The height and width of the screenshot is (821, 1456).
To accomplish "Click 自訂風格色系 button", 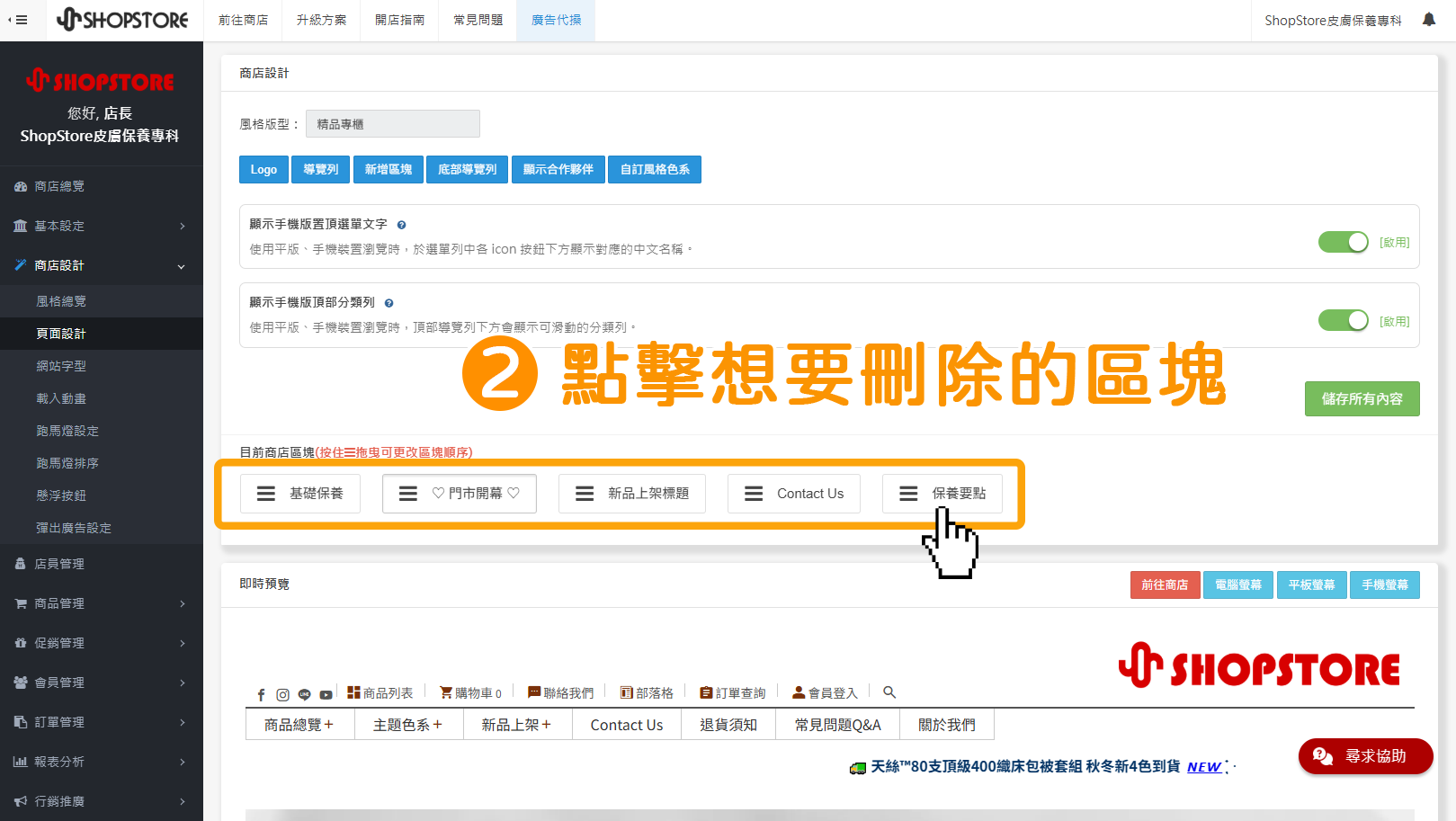I will pos(655,169).
